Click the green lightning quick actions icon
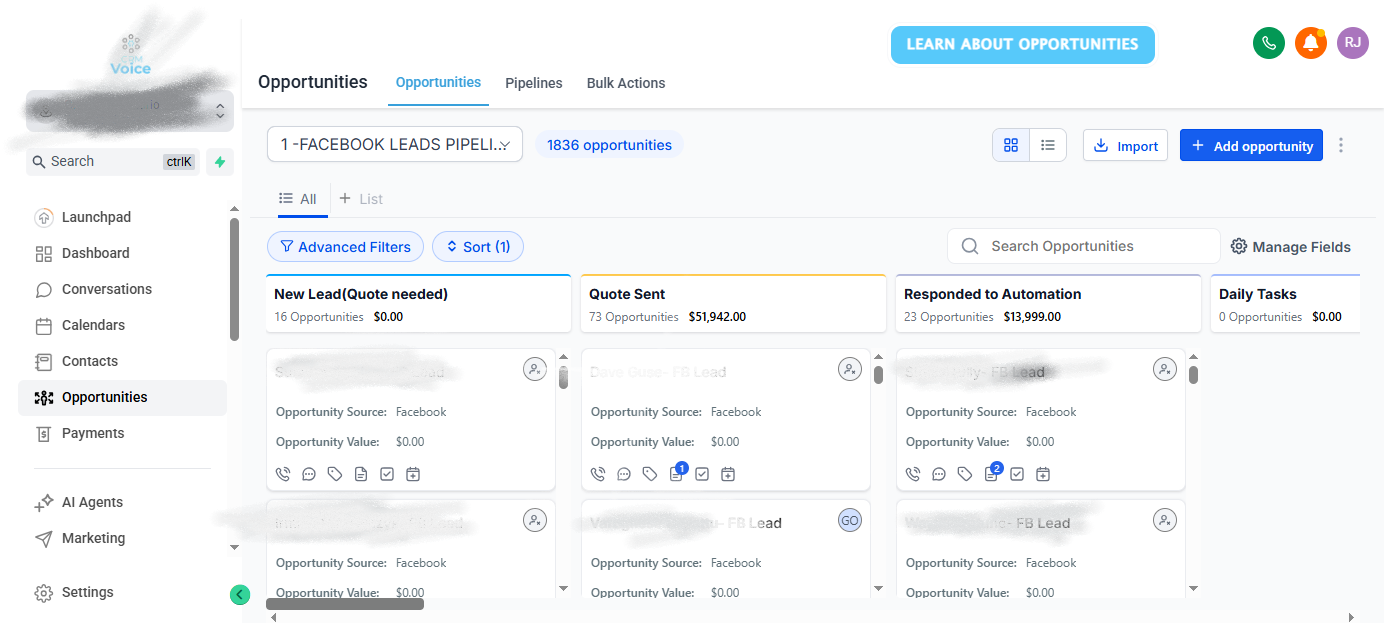 click(x=220, y=162)
